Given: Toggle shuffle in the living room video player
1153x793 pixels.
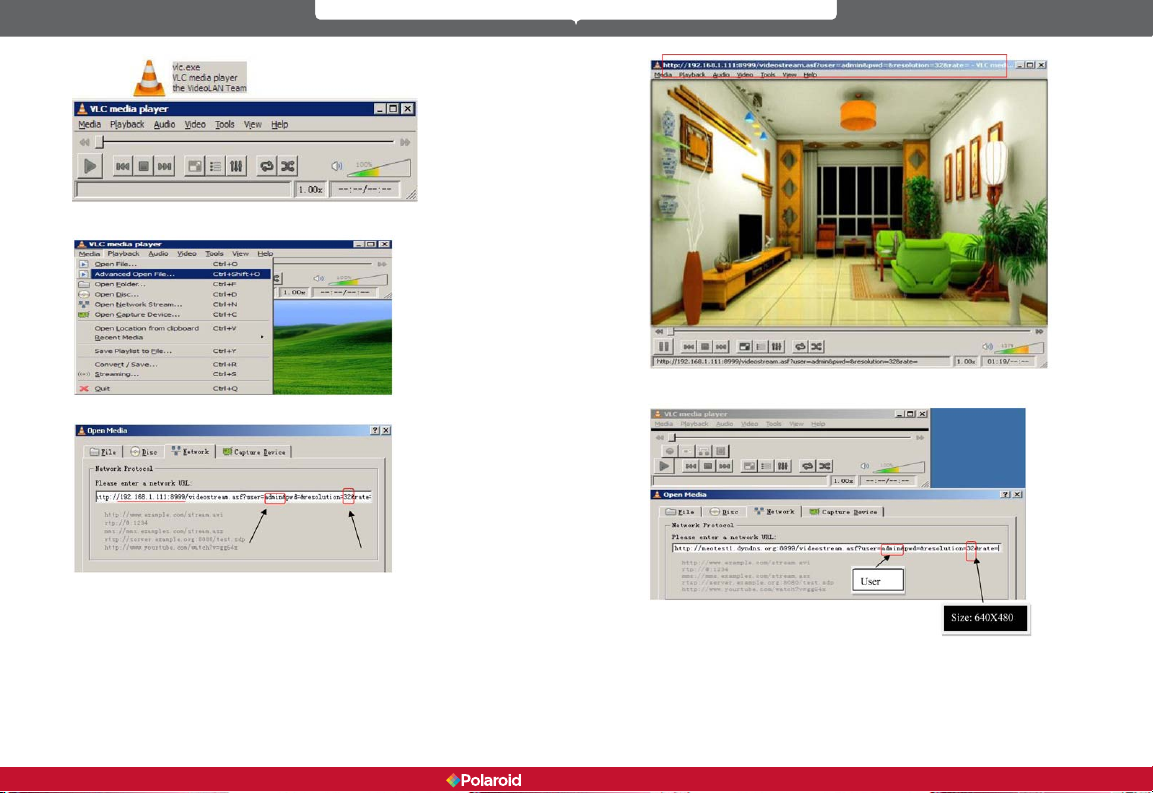Looking at the screenshot, I should [x=817, y=346].
